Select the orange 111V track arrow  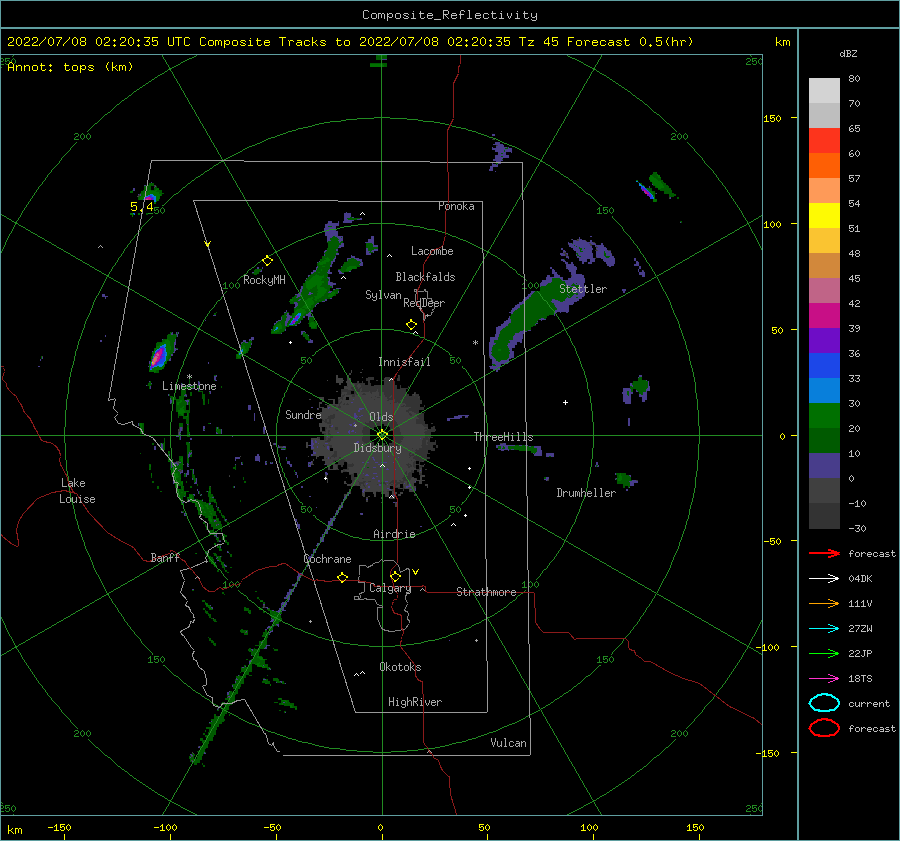click(x=824, y=603)
